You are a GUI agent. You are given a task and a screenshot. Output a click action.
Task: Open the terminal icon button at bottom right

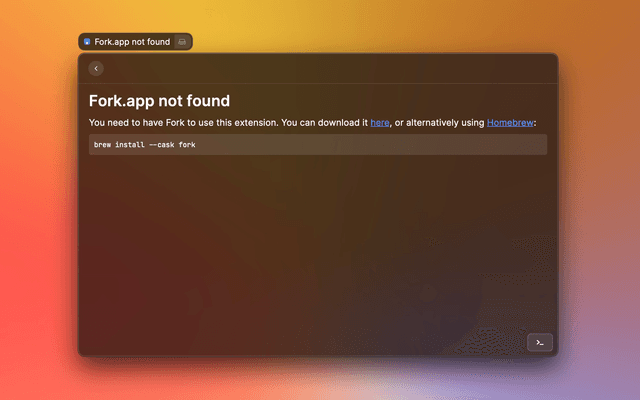539,342
